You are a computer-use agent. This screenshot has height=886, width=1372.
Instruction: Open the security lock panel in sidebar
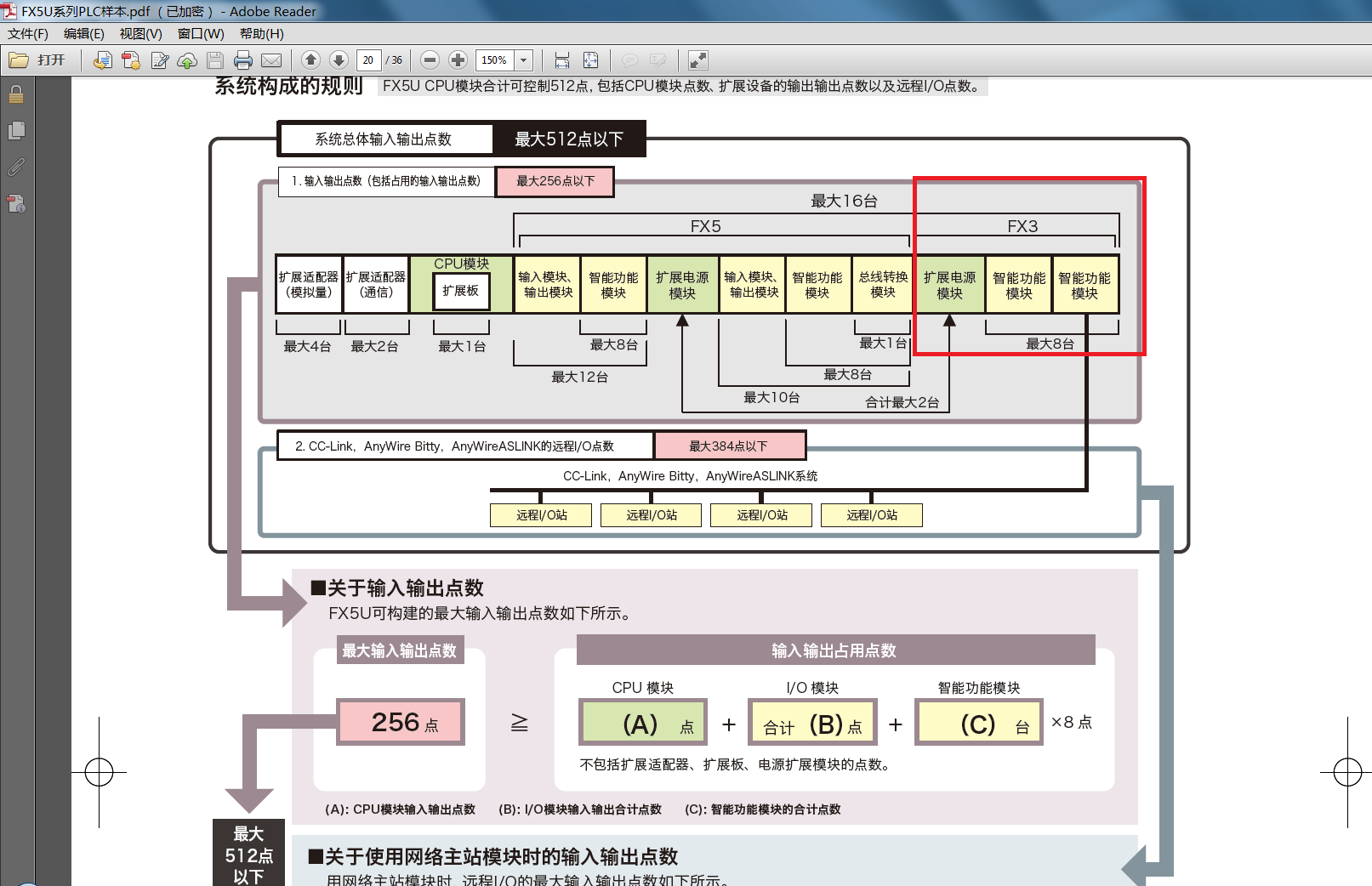tap(16, 94)
